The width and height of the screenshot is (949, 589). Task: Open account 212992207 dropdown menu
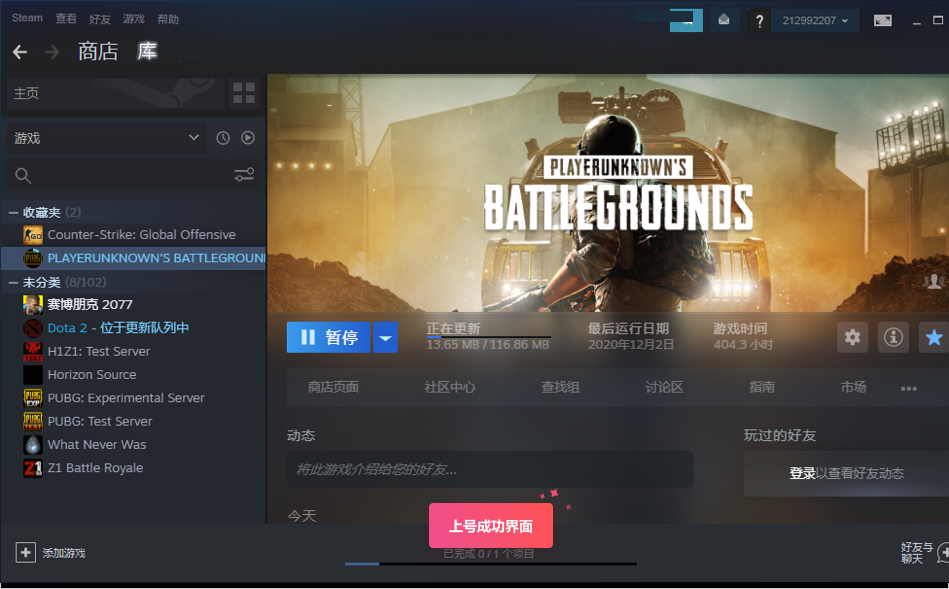click(816, 21)
